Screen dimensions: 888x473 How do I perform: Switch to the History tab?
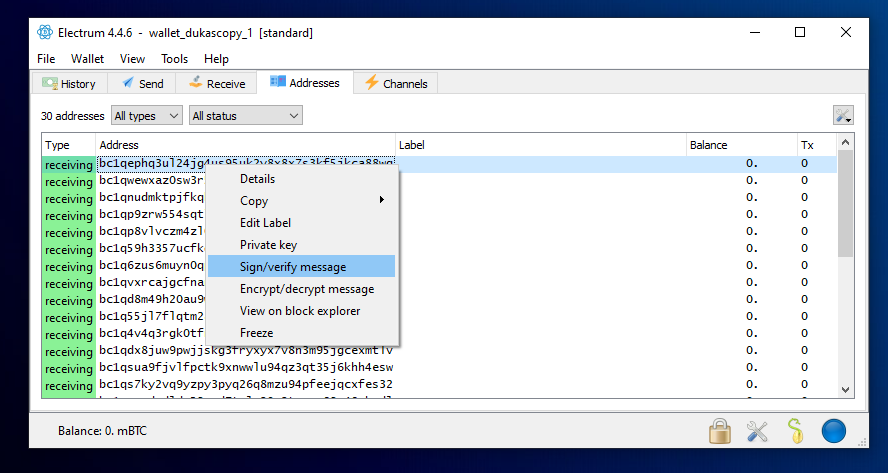point(69,84)
